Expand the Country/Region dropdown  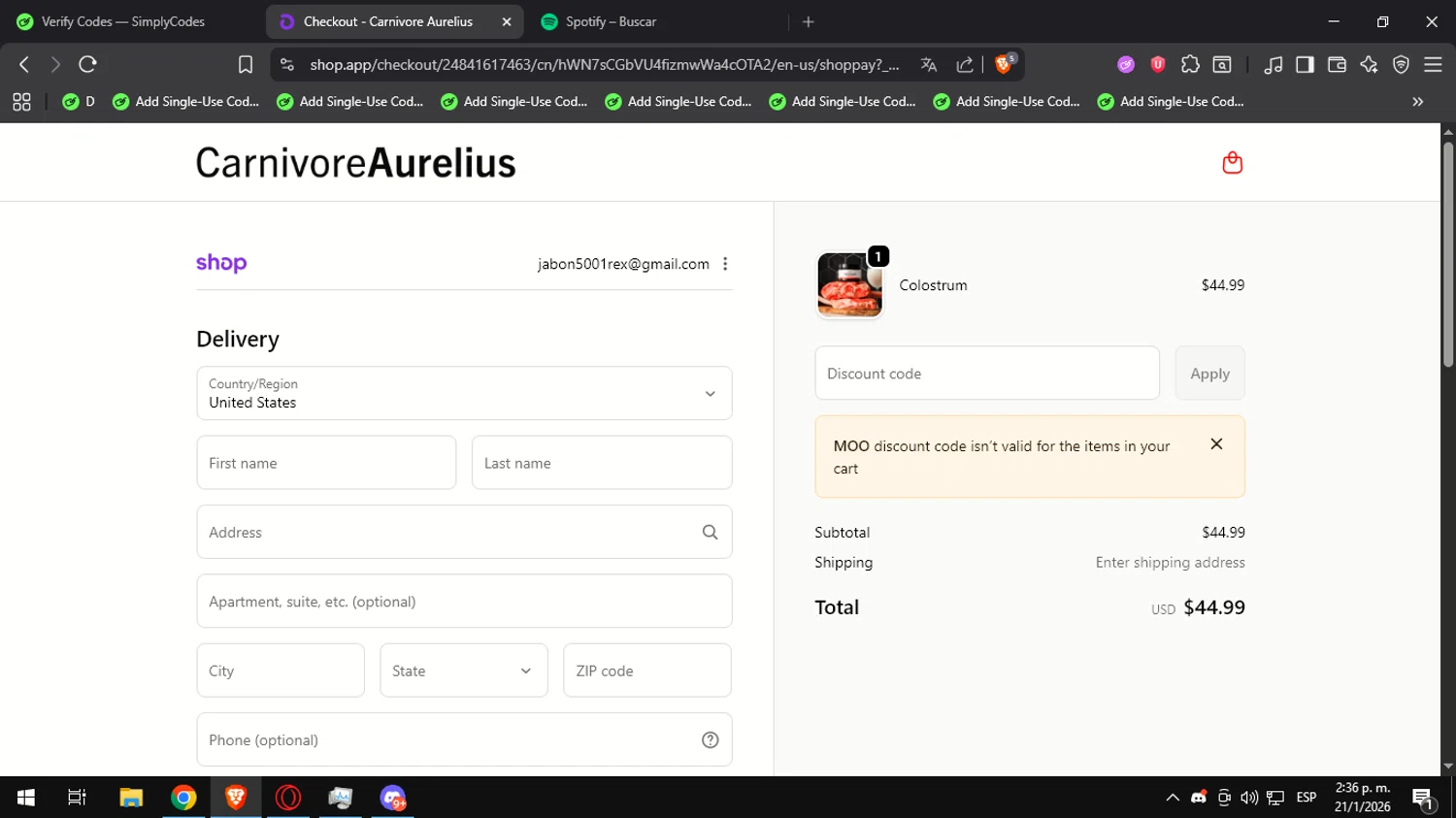pyautogui.click(x=464, y=393)
